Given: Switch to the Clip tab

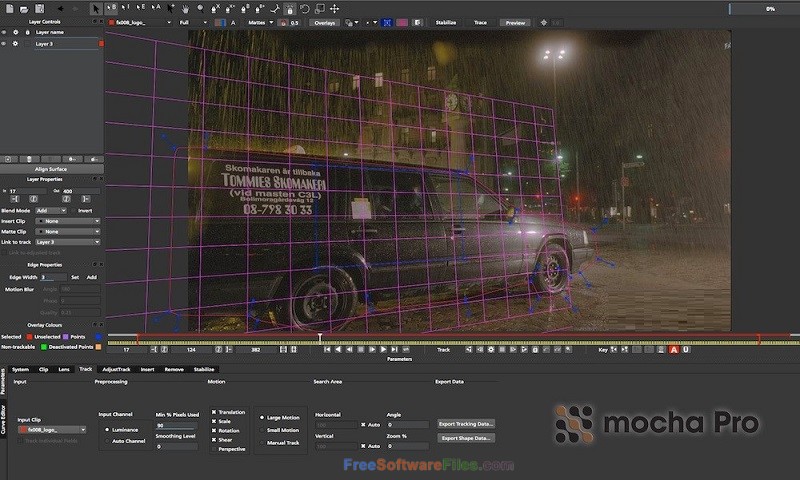Looking at the screenshot, I should click(43, 369).
